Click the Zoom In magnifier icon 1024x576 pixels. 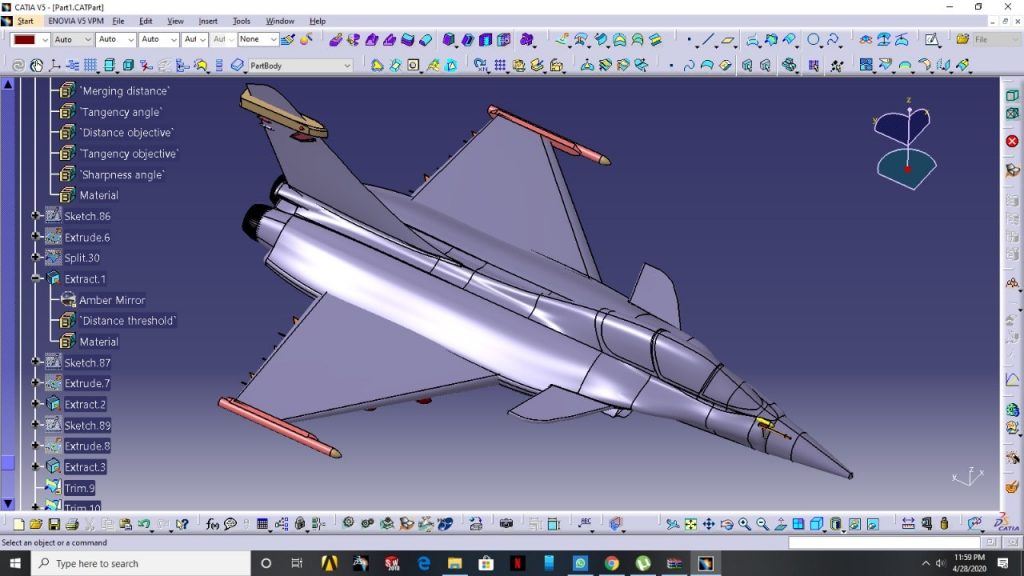click(744, 524)
